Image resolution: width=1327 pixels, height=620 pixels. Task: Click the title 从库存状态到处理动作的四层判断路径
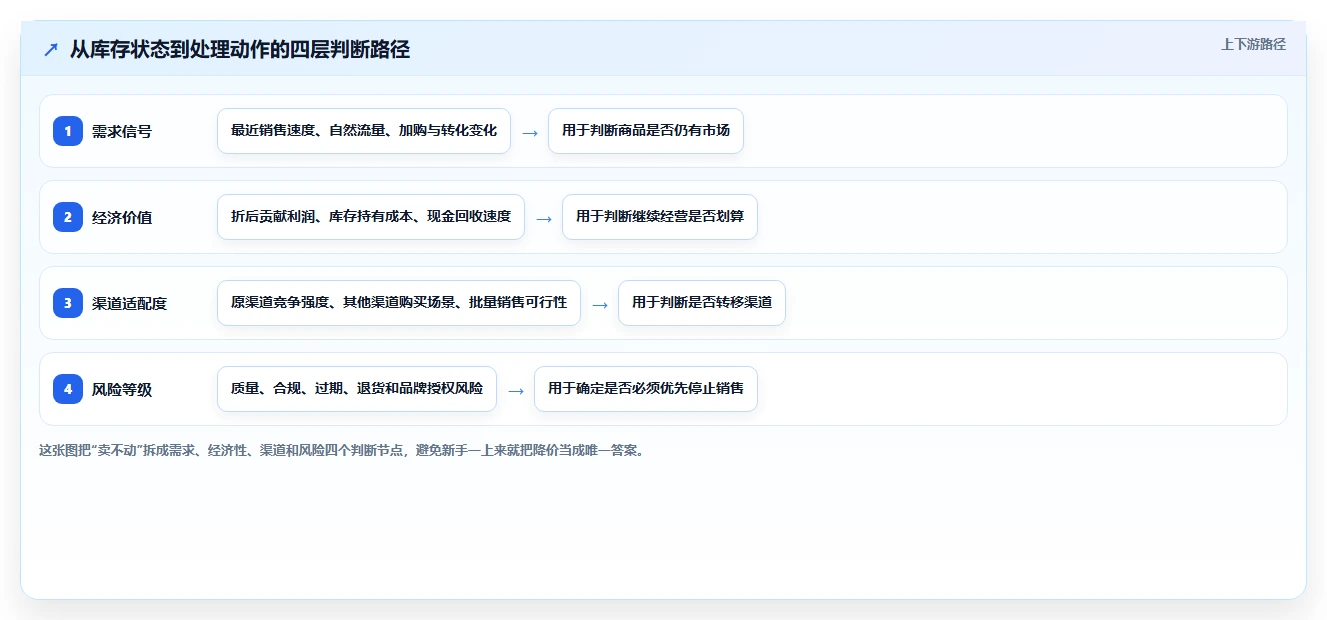pyautogui.click(x=240, y=49)
